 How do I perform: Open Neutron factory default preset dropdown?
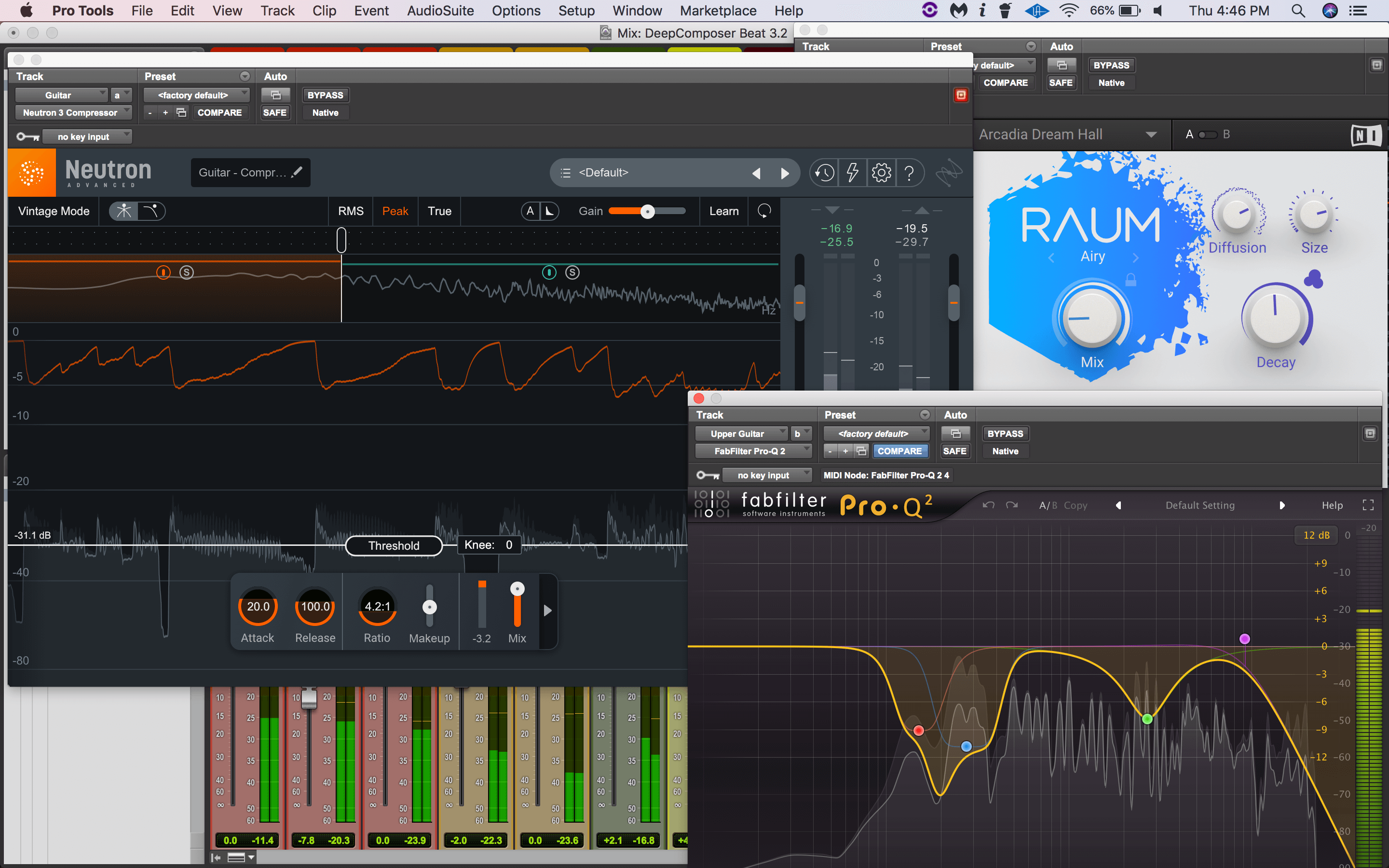[196, 95]
